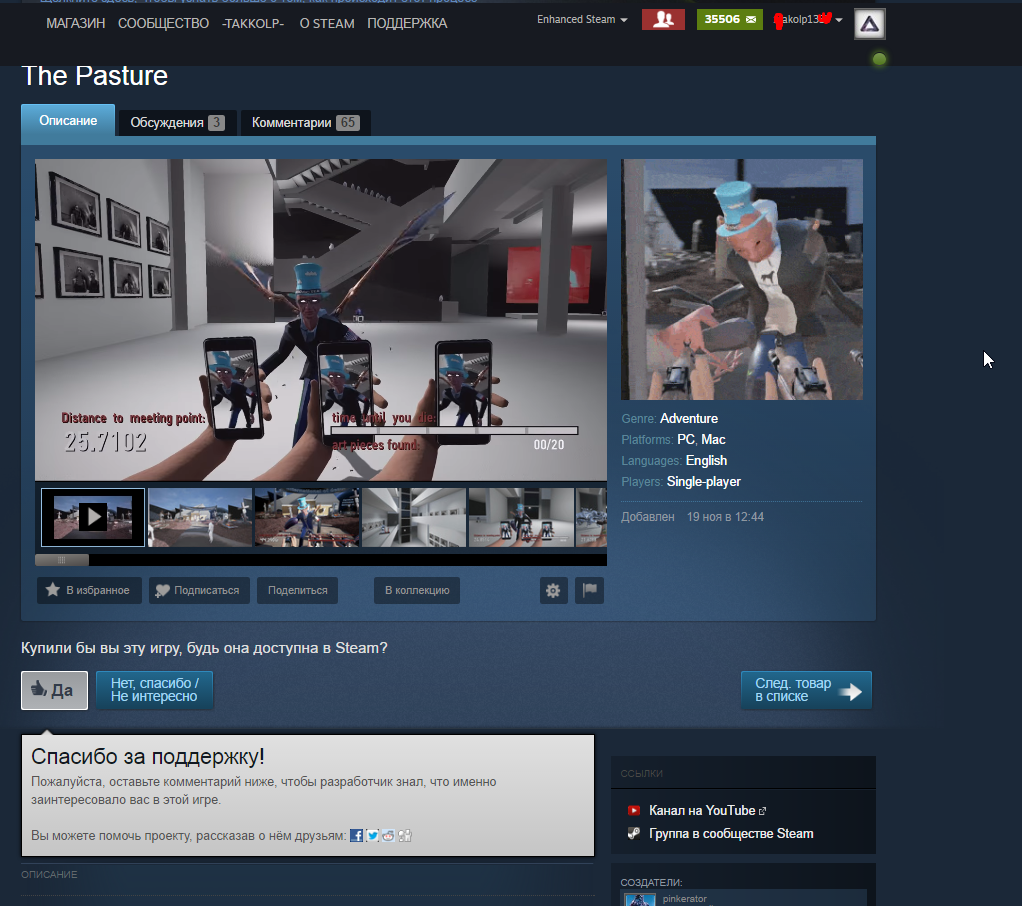Click the flag report icon button
This screenshot has height=906, width=1022.
pyautogui.click(x=589, y=591)
